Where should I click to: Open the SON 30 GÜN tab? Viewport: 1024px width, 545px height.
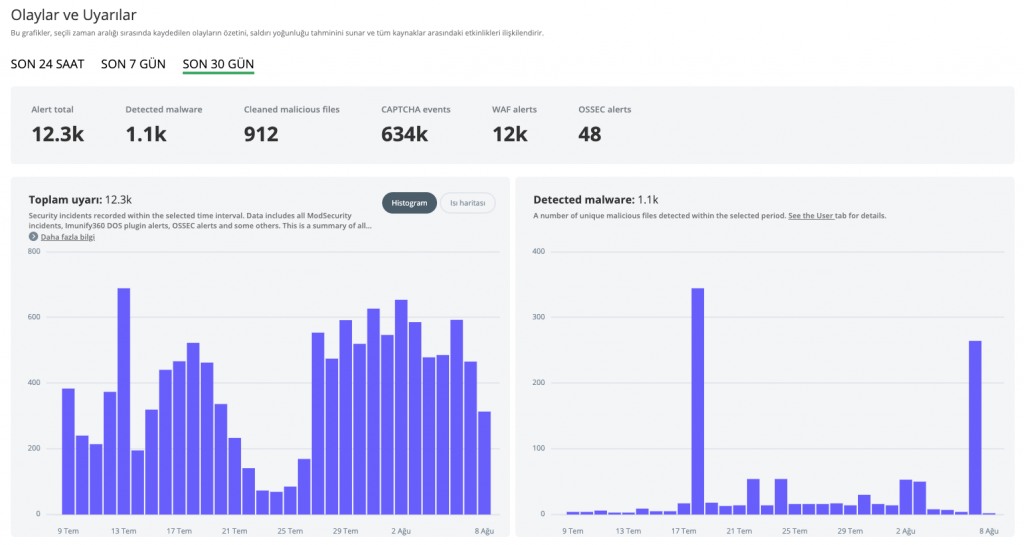click(x=218, y=64)
